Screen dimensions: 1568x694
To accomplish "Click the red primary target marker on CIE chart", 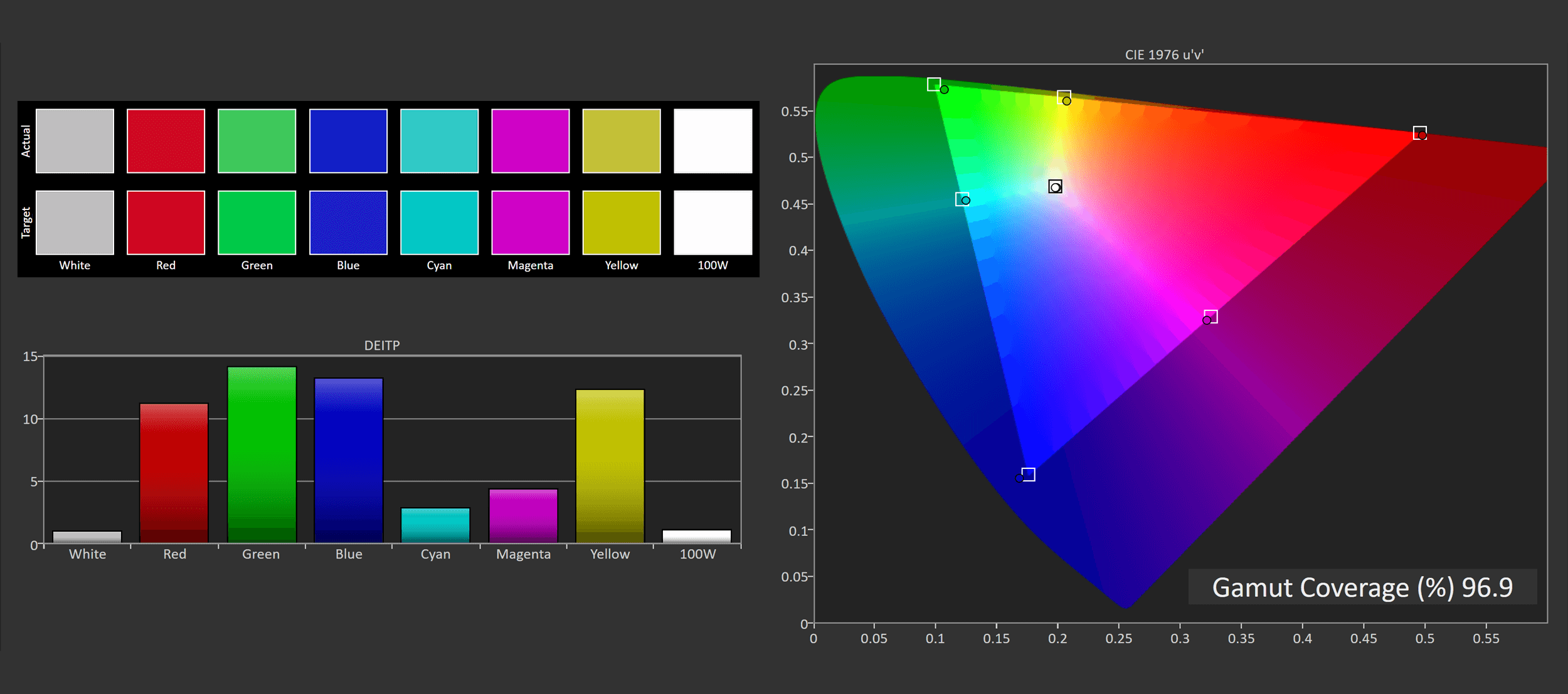I will point(1420,133).
